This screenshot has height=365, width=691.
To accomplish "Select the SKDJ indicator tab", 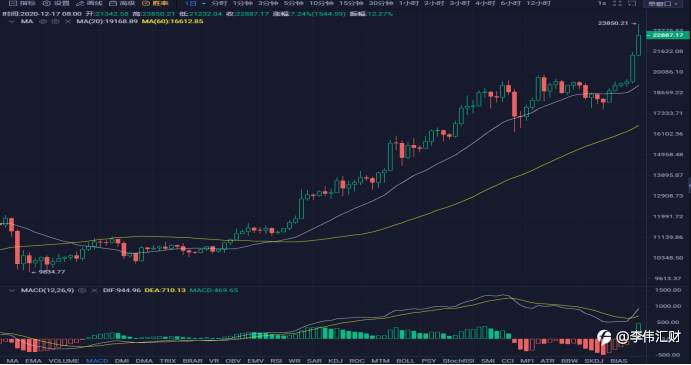I will coord(593,361).
